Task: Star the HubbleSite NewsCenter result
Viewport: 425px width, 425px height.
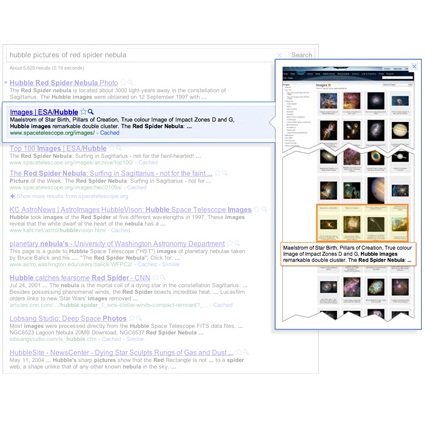Action: point(238,352)
